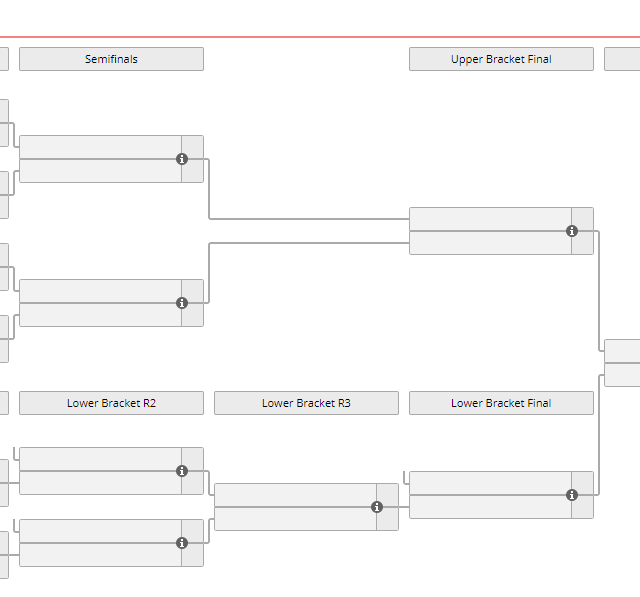
Task: Click the partially visible Grand Final match box
Action: pyautogui.click(x=622, y=362)
